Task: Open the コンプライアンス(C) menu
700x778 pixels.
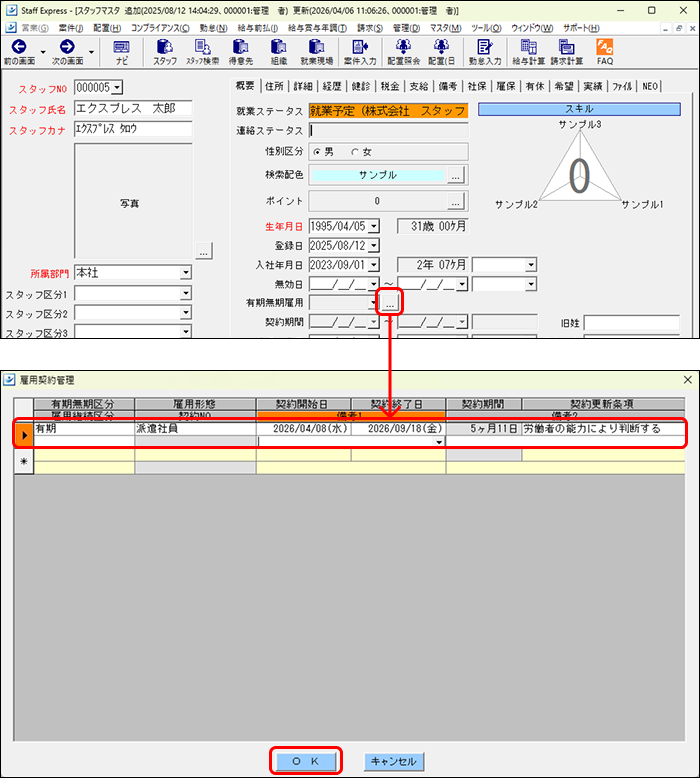Action: click(x=160, y=28)
